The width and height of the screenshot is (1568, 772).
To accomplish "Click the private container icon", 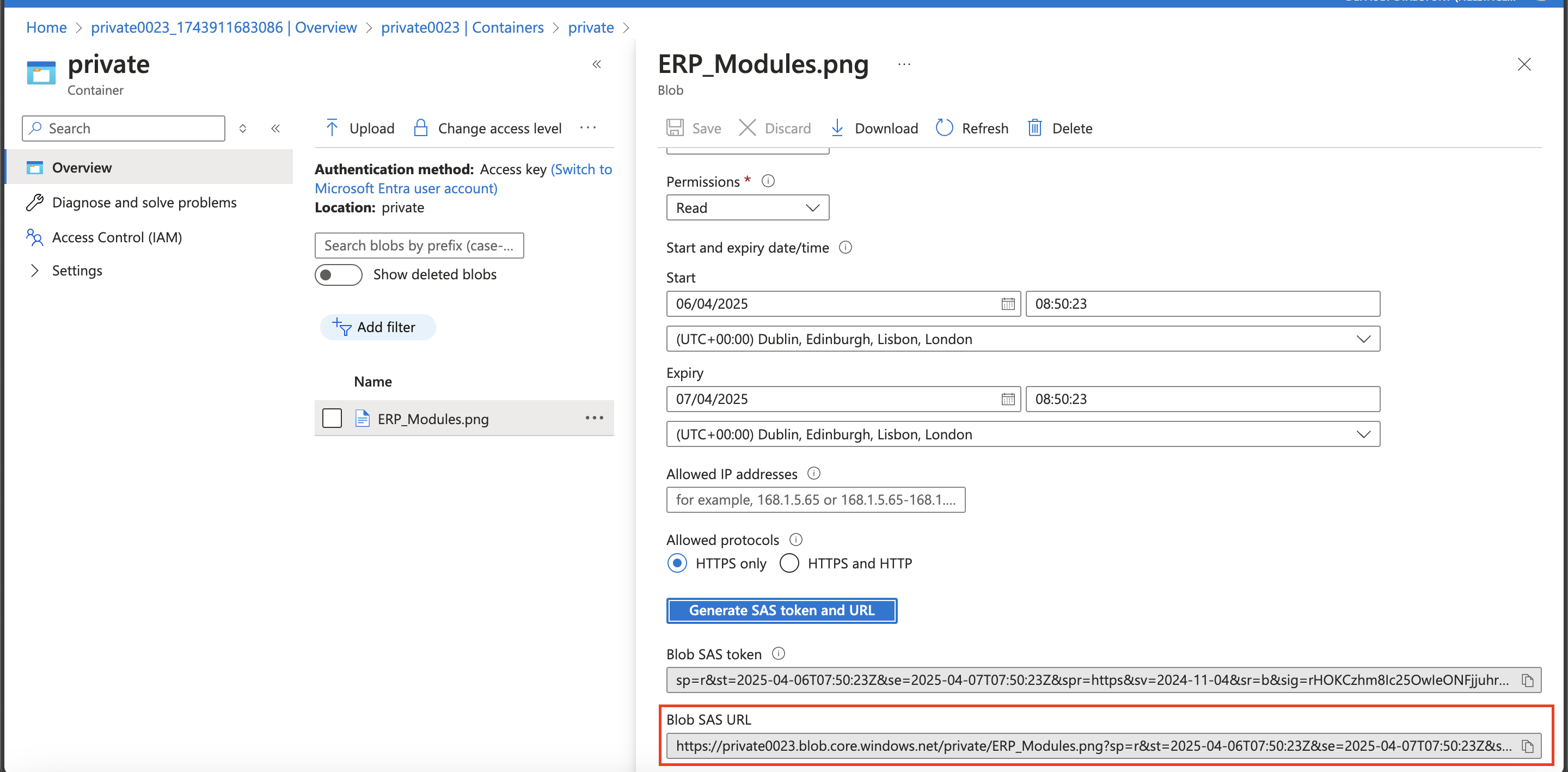I will (41, 73).
